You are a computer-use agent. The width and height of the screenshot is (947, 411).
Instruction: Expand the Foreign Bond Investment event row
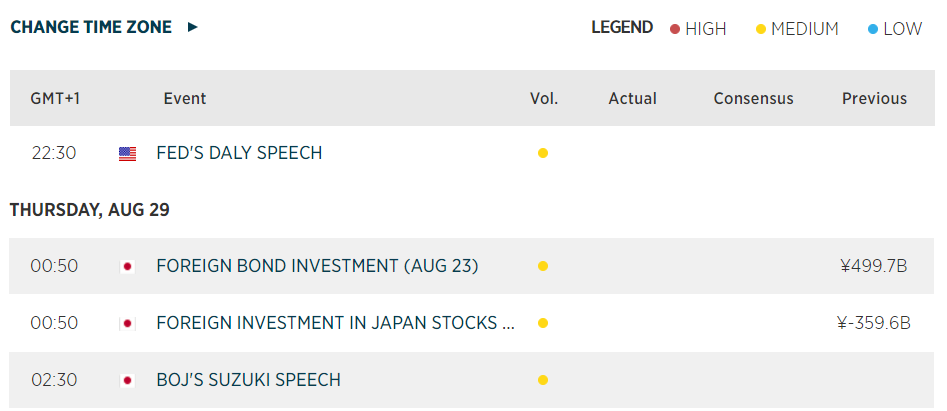[x=317, y=267]
